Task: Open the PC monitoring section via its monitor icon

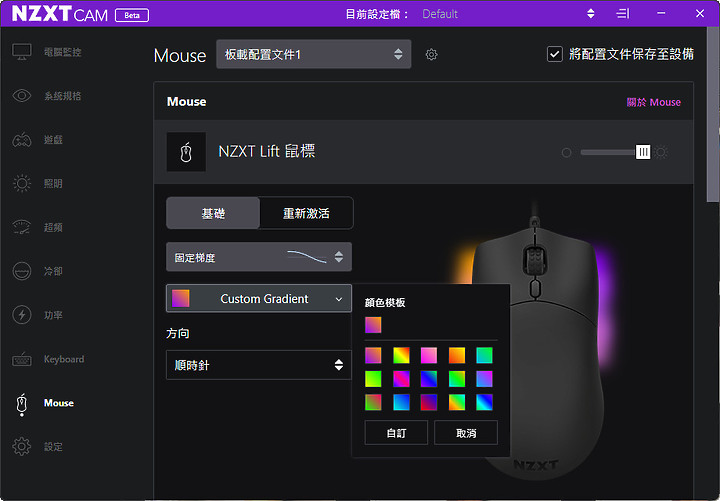Action: (x=22, y=51)
